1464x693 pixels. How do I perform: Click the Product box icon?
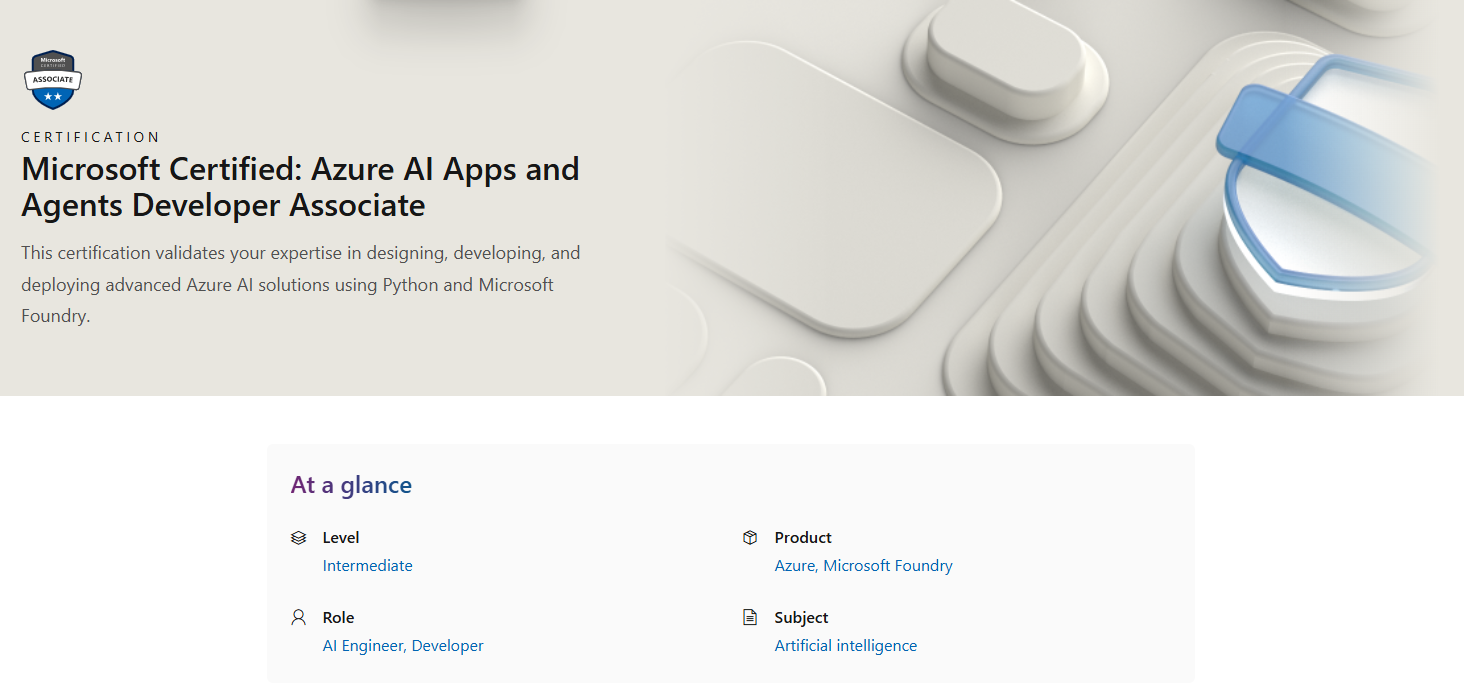[750, 538]
